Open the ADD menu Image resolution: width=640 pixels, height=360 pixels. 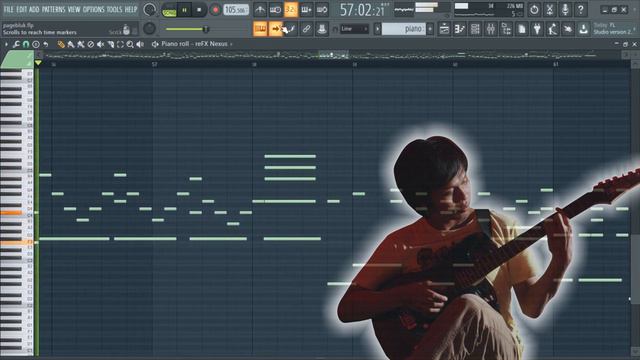point(34,9)
